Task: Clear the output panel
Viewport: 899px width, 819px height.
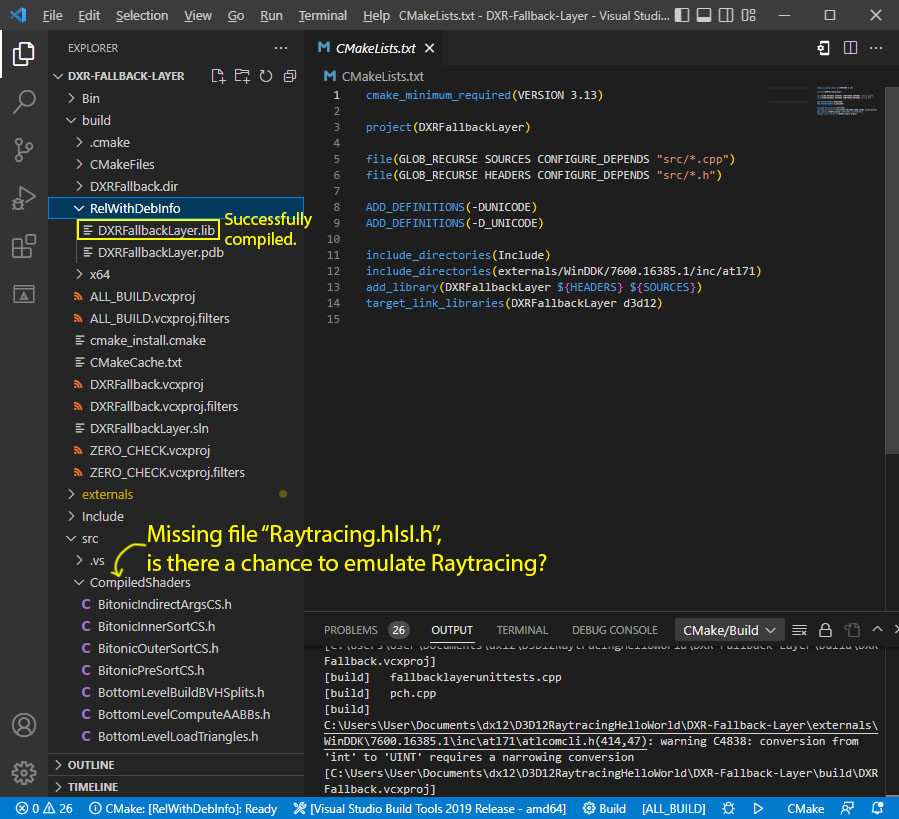Action: point(799,630)
